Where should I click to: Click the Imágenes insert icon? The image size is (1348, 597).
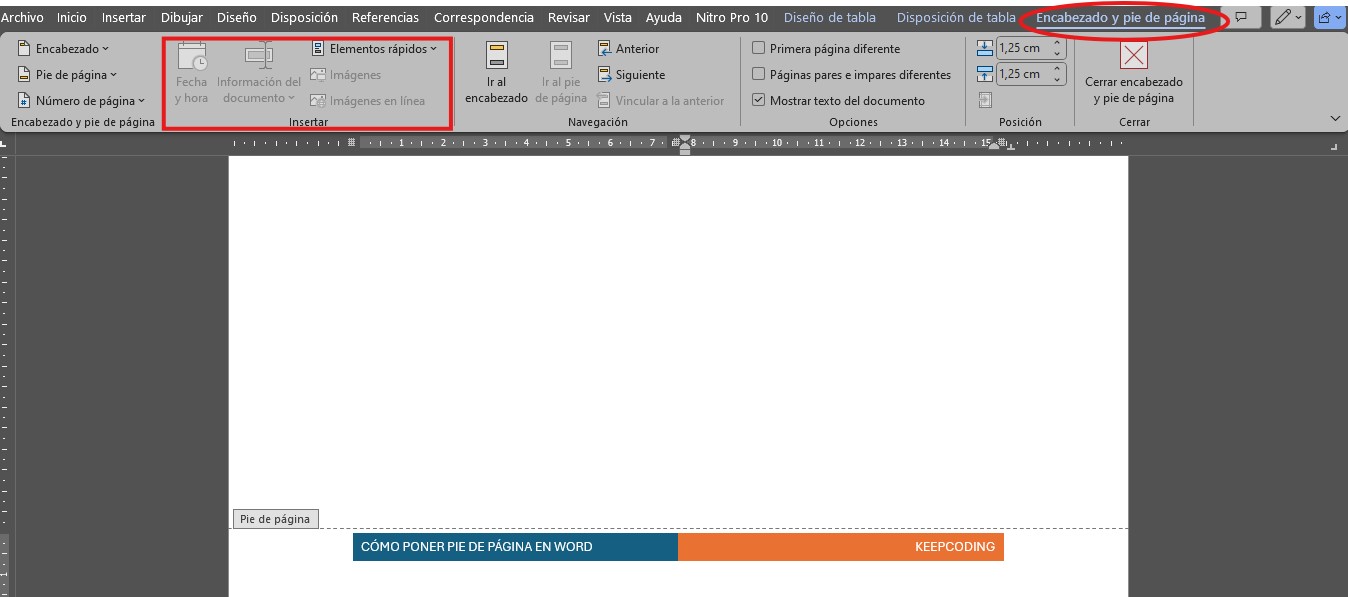(346, 75)
